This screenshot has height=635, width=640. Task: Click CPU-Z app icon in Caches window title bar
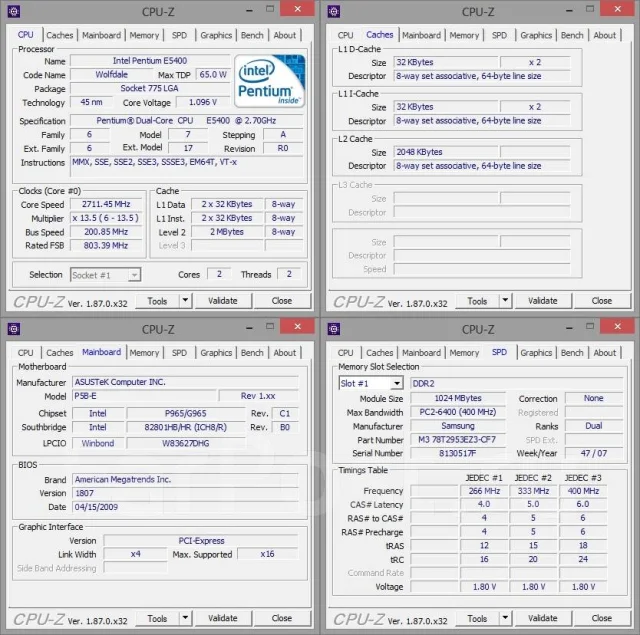coord(333,11)
